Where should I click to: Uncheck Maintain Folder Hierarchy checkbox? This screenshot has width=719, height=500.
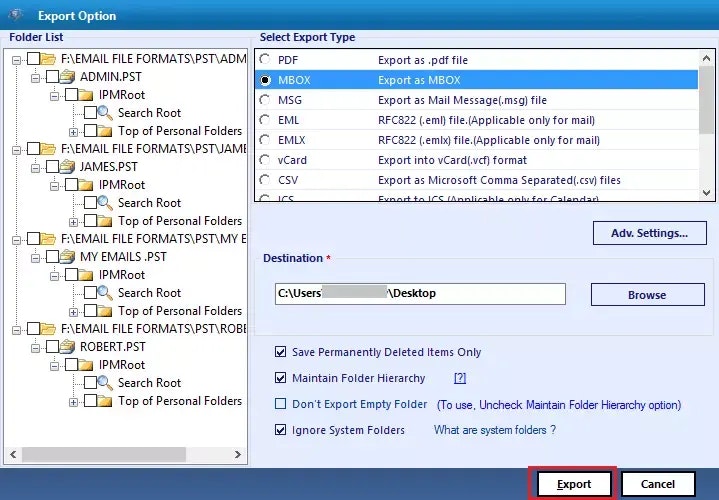tap(280, 378)
